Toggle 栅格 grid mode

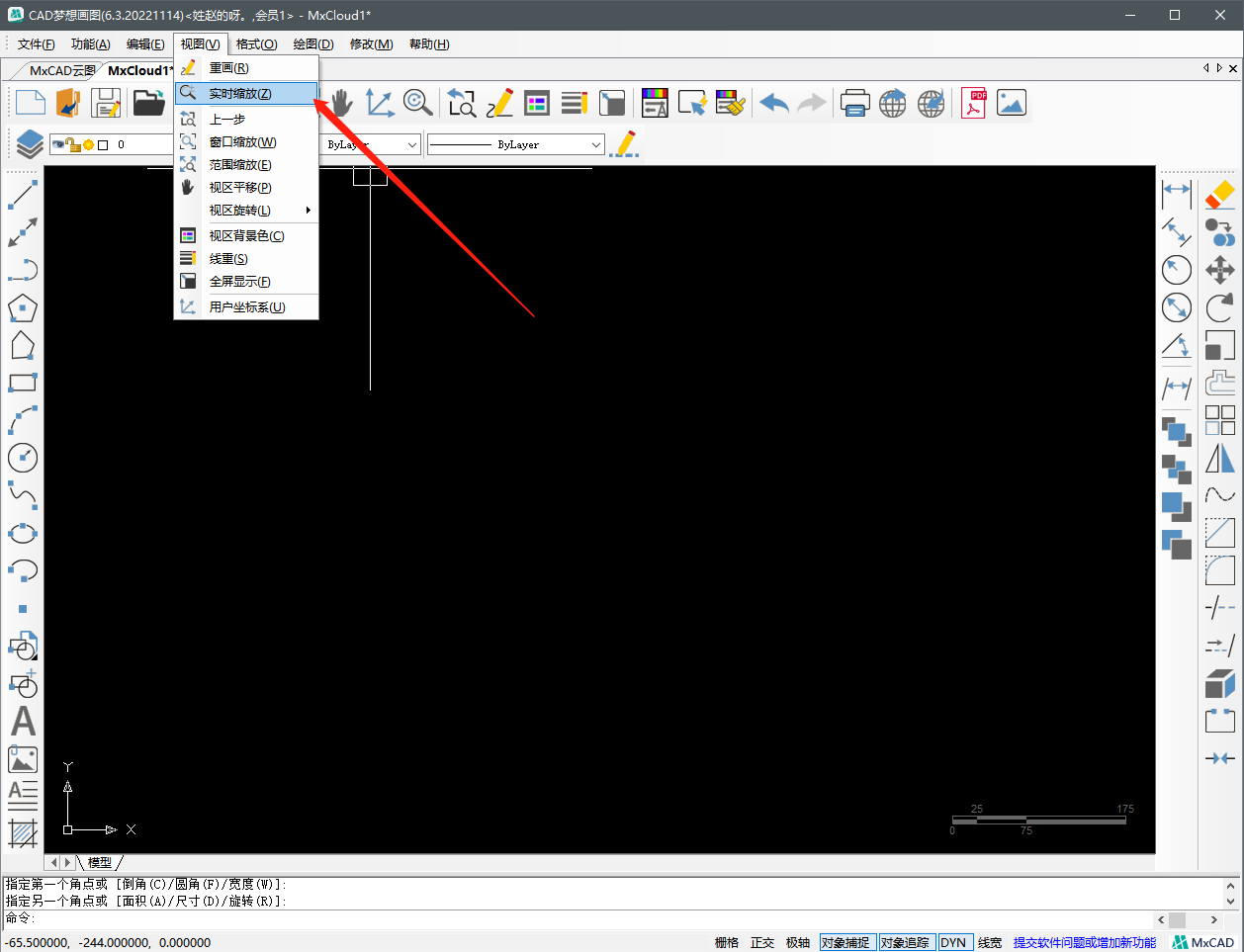tap(727, 942)
